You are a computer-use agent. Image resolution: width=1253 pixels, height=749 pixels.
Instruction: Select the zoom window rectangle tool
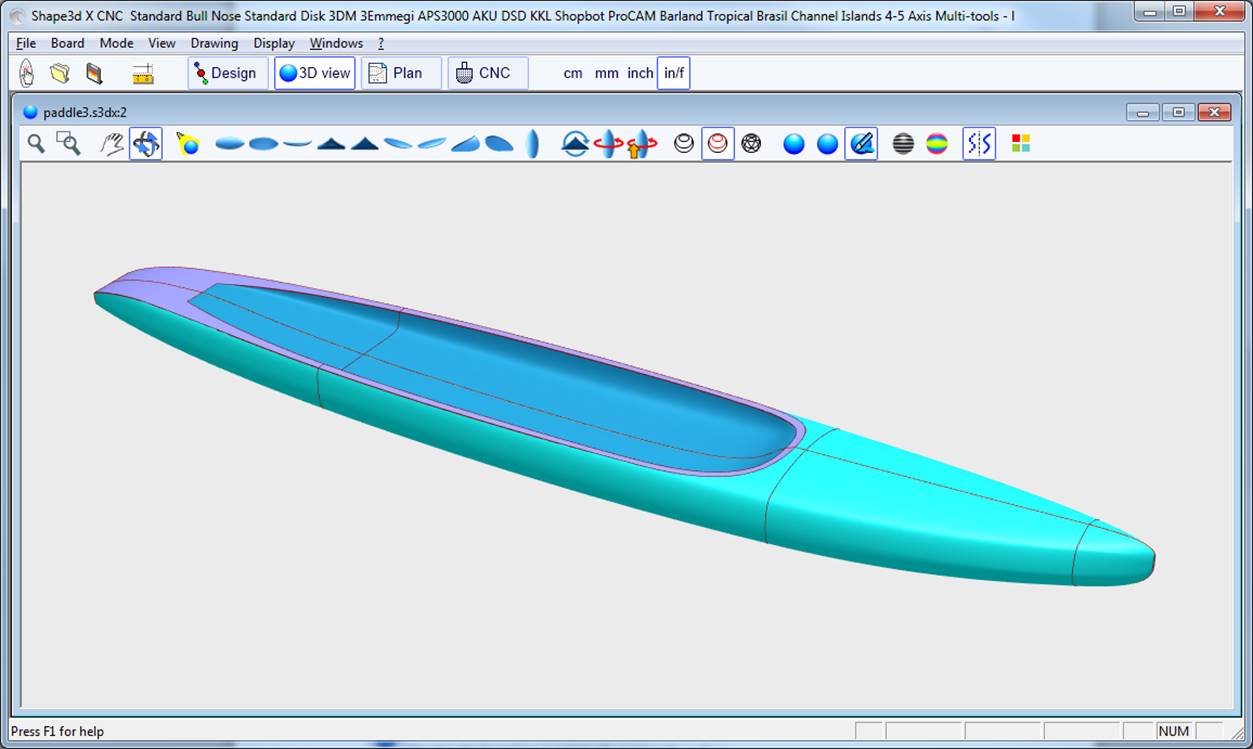(x=69, y=144)
